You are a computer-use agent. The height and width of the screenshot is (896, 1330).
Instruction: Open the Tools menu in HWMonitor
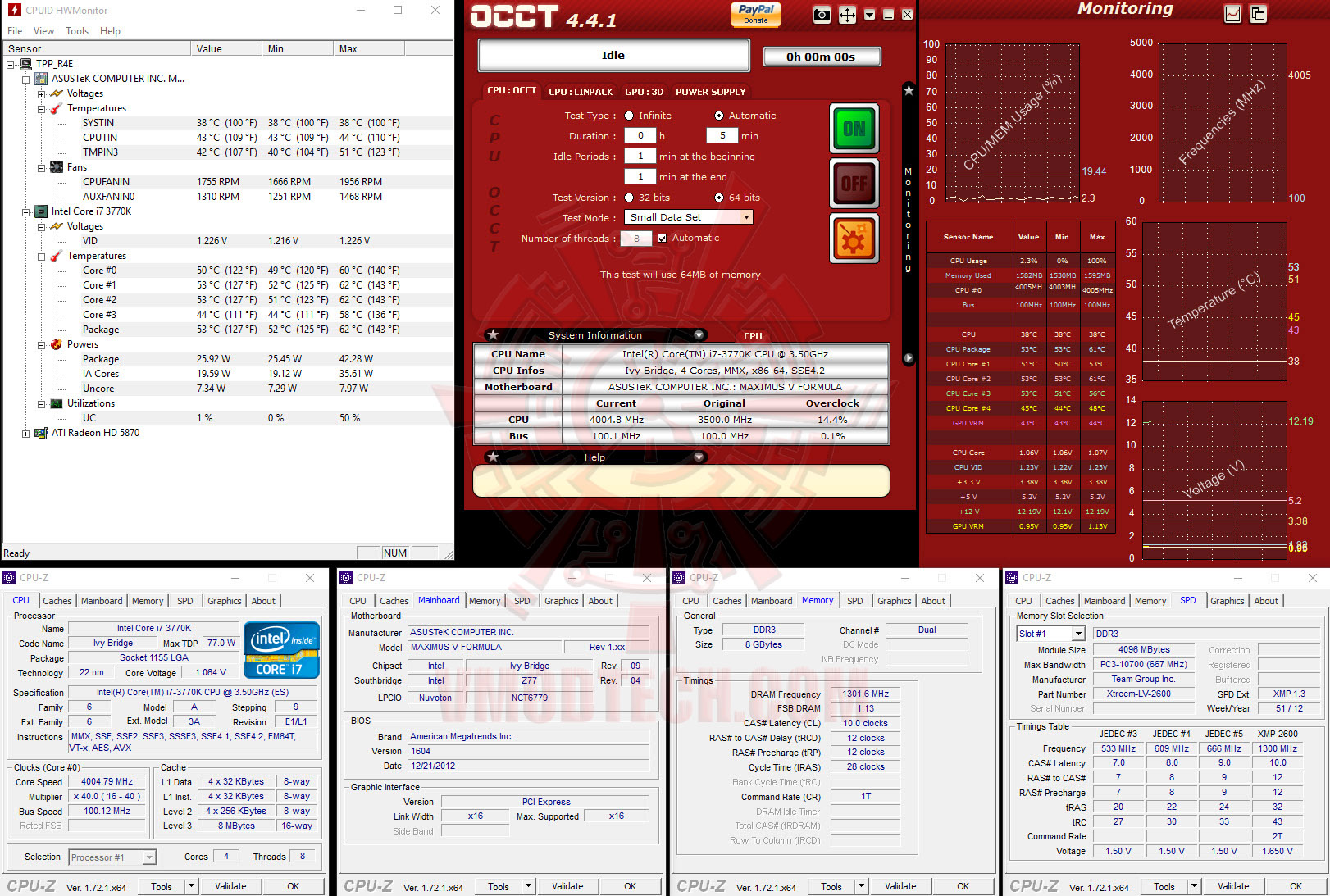point(77,31)
